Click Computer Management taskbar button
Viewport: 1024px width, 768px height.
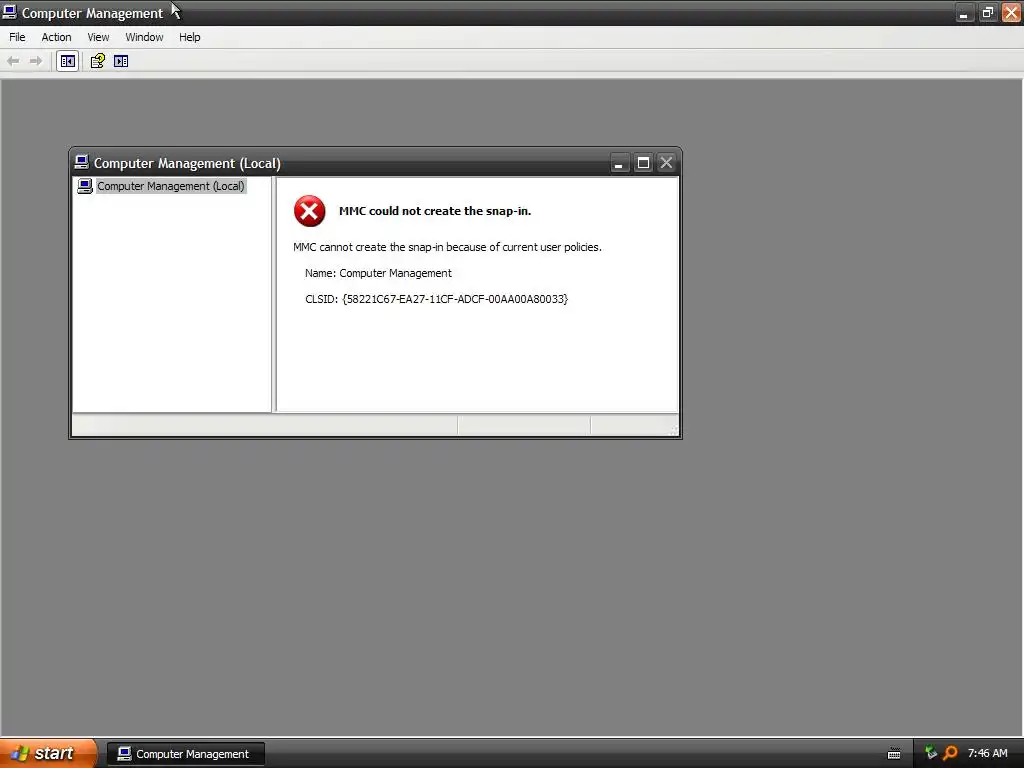click(186, 754)
